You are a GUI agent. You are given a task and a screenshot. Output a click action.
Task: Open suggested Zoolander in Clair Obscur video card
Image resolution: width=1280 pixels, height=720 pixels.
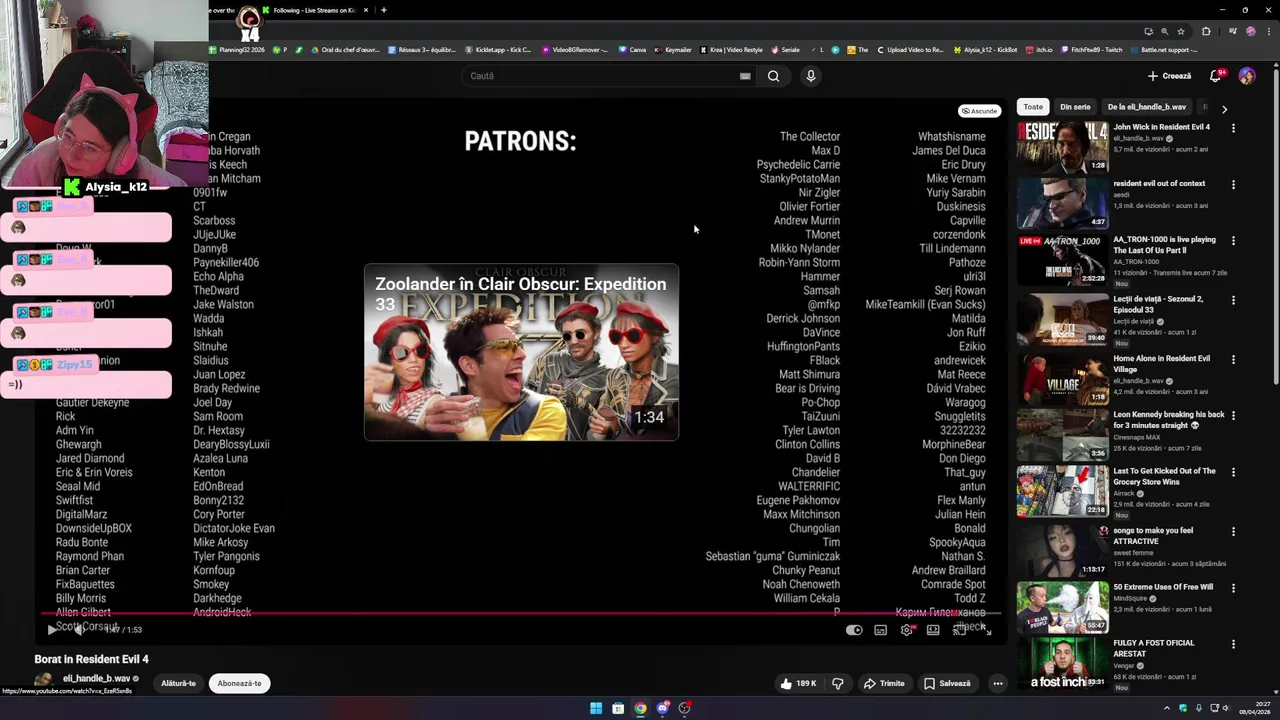click(521, 352)
